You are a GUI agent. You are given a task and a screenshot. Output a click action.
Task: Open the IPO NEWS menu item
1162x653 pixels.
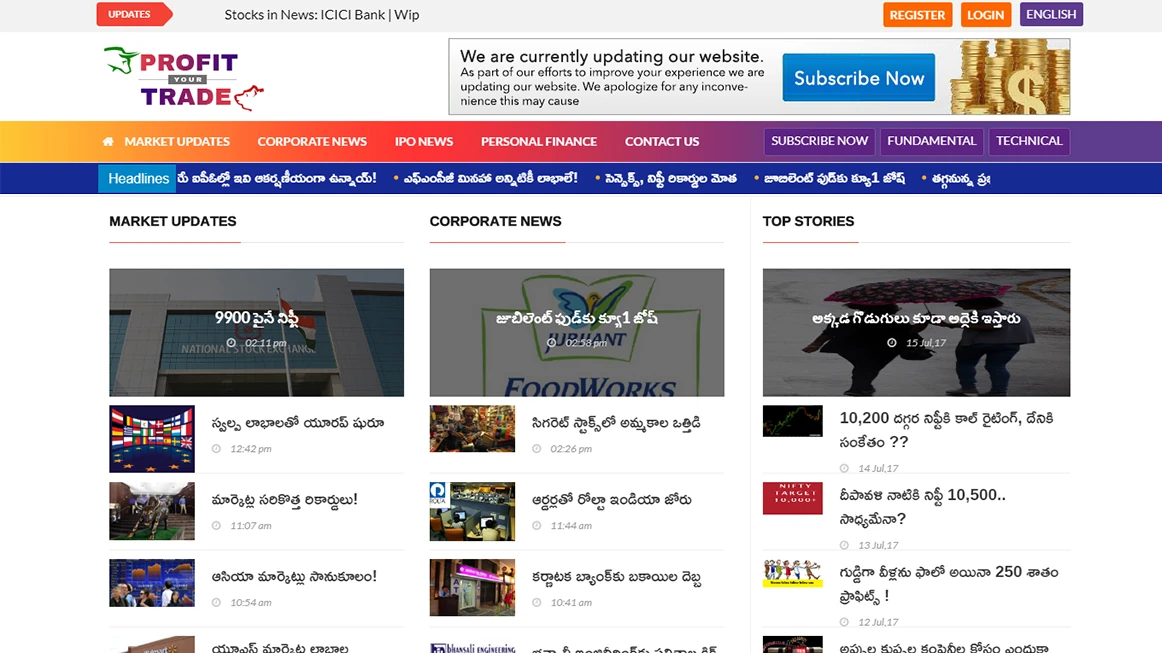pos(424,142)
